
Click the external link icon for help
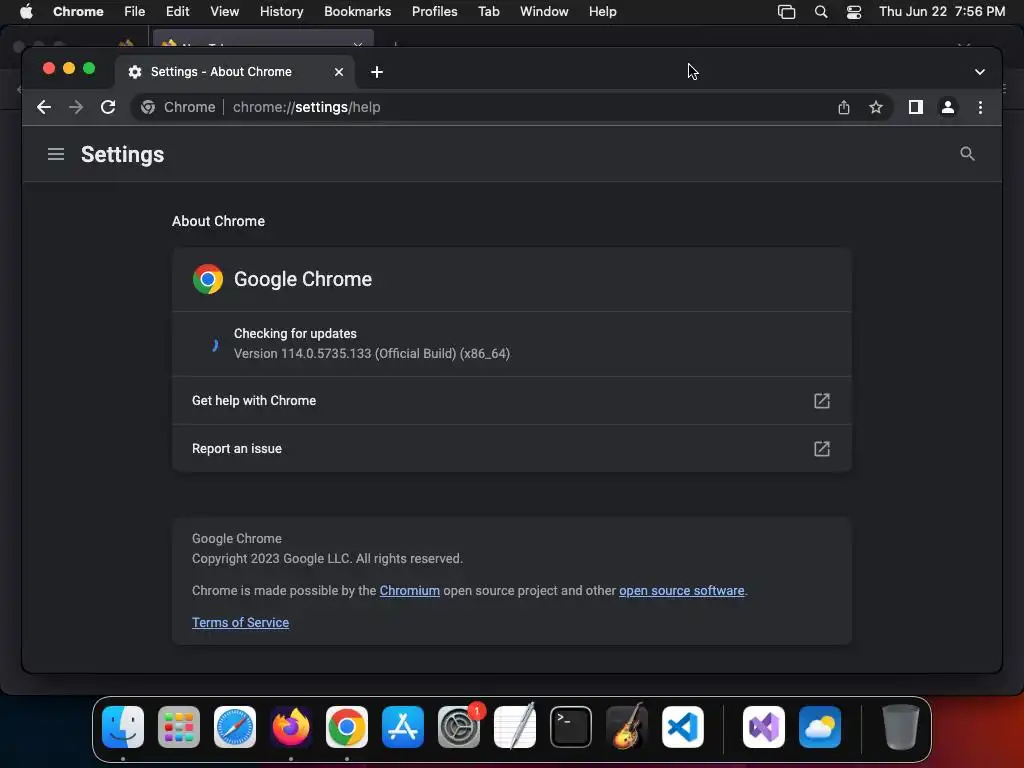click(822, 401)
